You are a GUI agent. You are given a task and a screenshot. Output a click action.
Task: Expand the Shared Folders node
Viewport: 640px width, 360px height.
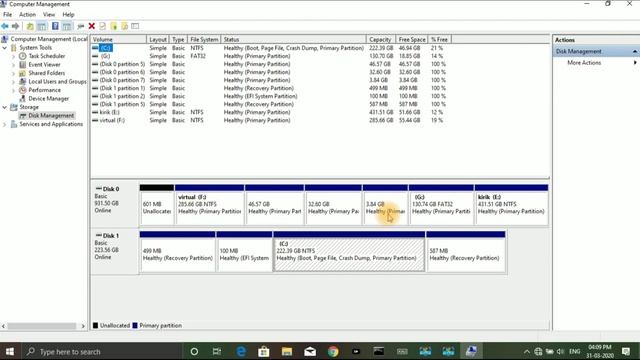[x=13, y=73]
